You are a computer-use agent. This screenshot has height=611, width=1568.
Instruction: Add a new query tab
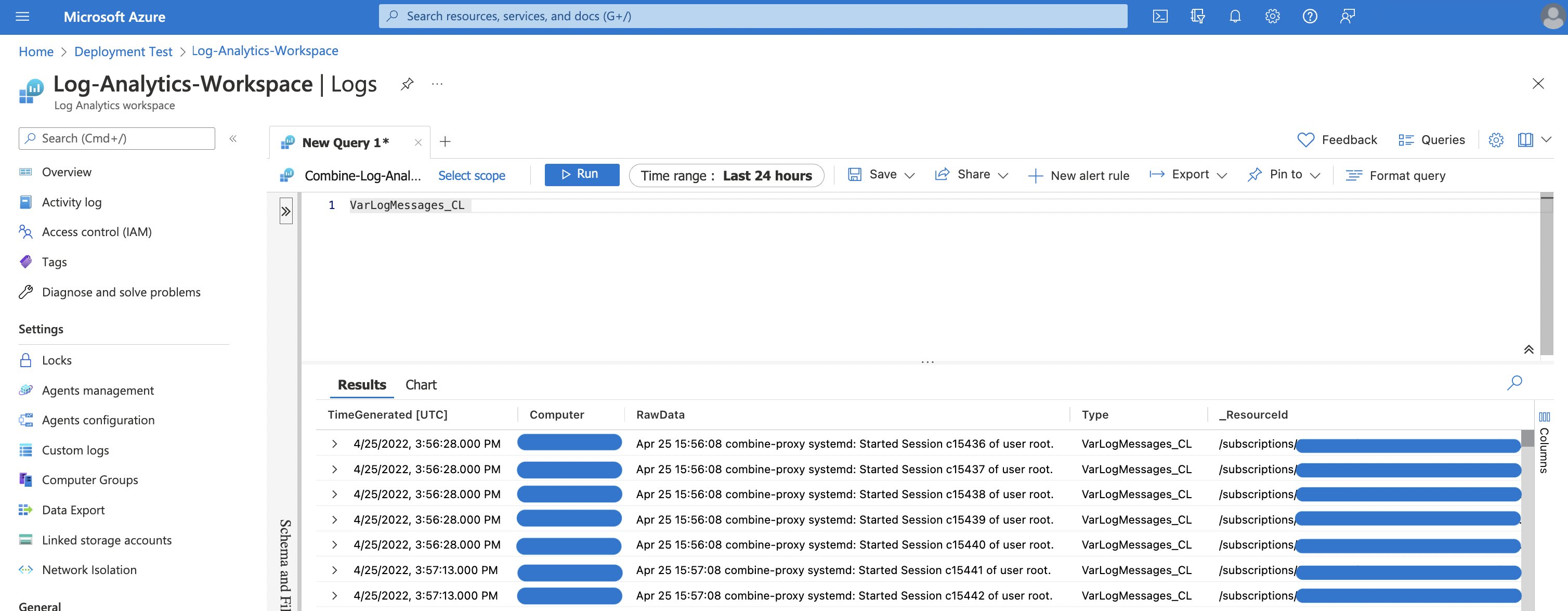445,142
